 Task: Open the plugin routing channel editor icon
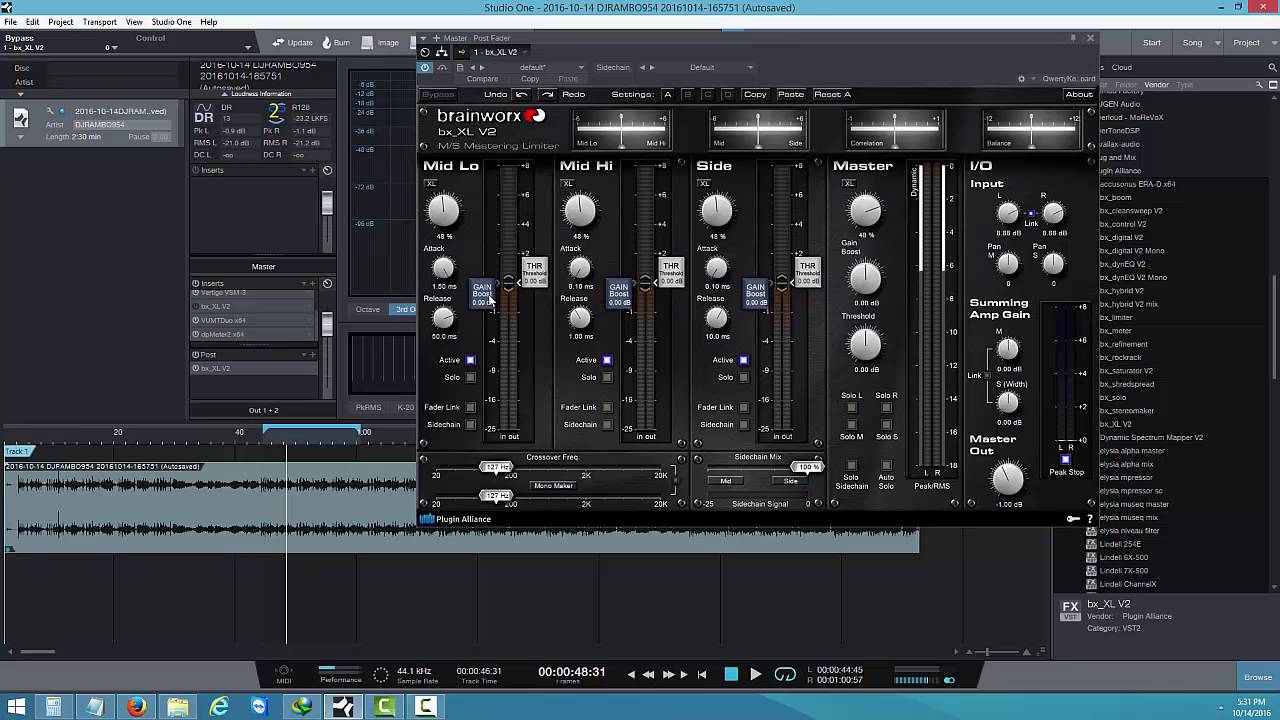click(x=442, y=52)
